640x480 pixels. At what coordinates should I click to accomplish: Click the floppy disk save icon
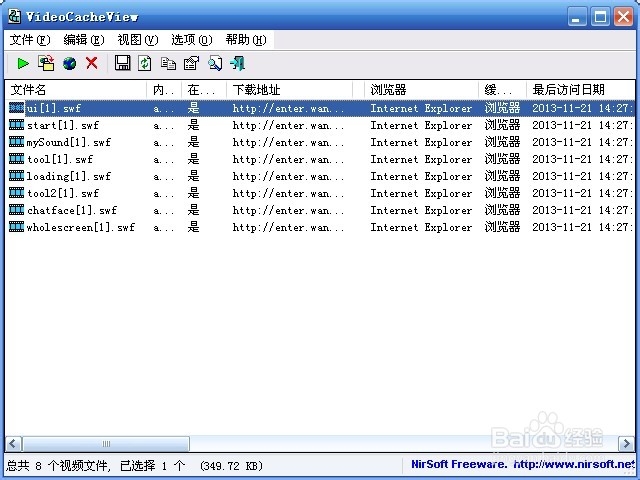point(122,63)
